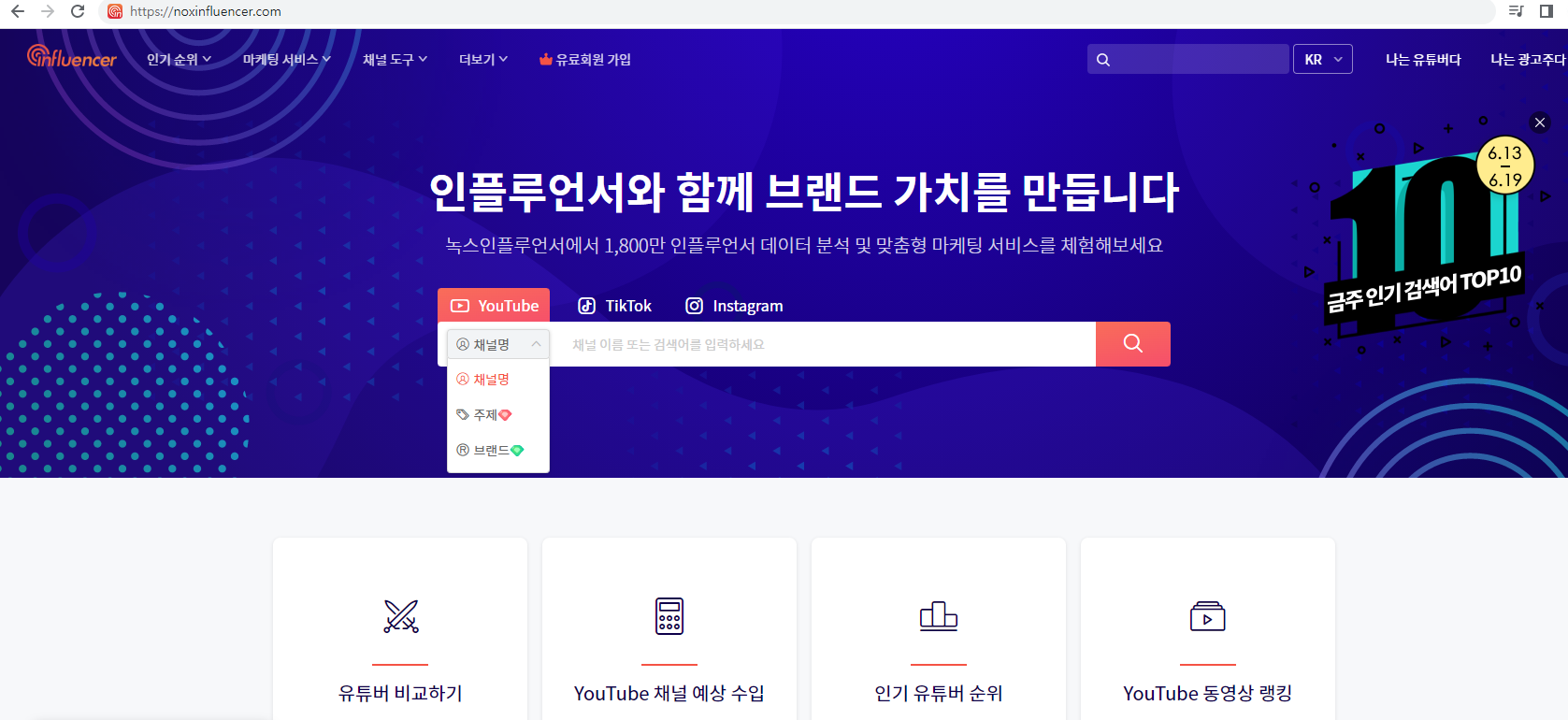Click the NoxInfluencer logo
This screenshot has width=1568, height=720.
click(x=72, y=58)
